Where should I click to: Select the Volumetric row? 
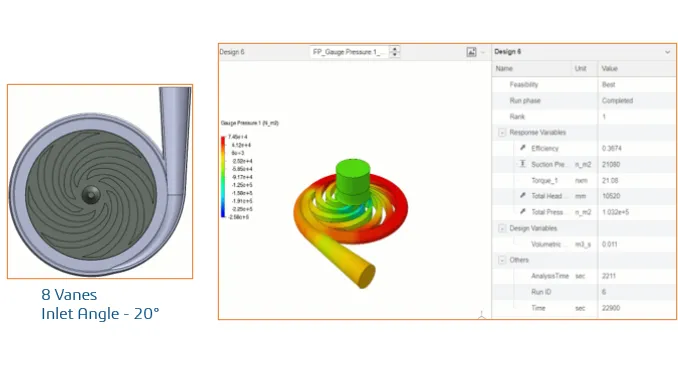584,244
